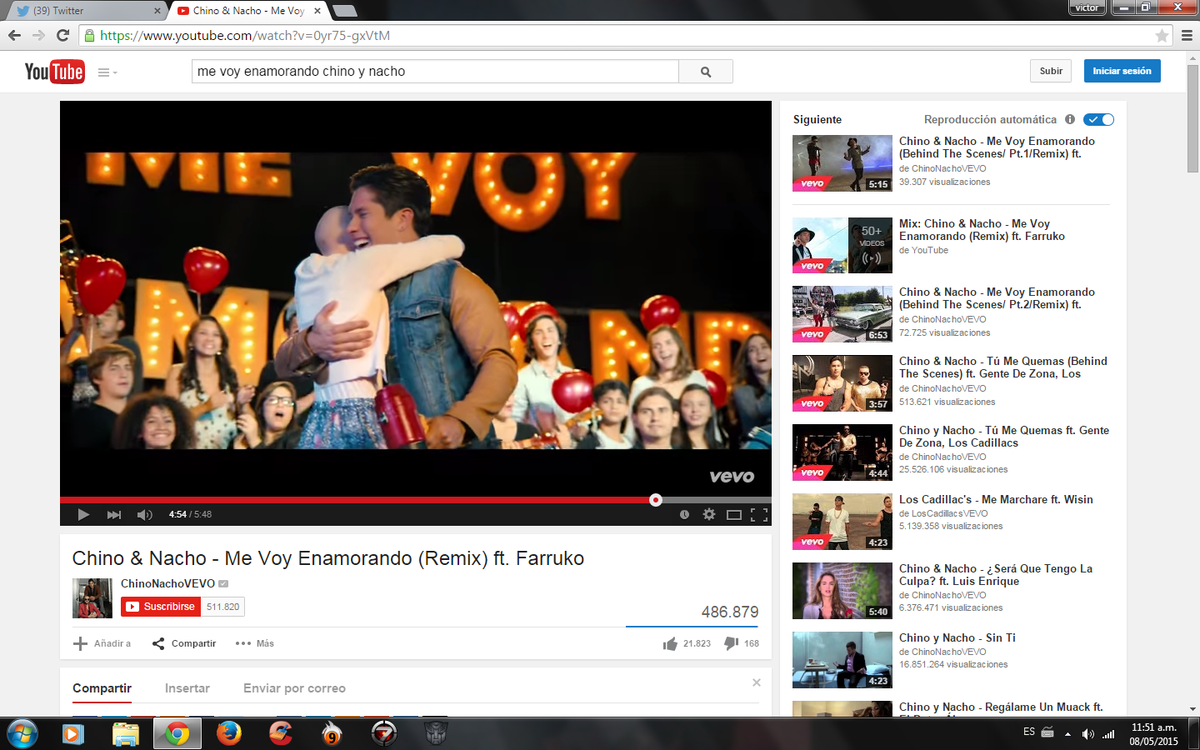Bookmark this page with star icon
Screen dimensions: 1200x750
click(1161, 35)
